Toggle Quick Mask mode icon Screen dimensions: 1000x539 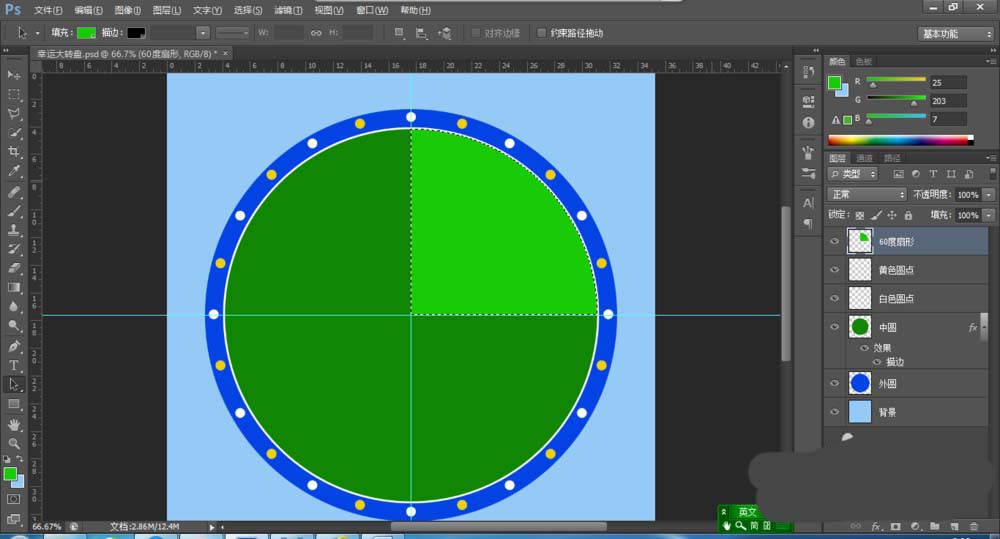coord(13,499)
